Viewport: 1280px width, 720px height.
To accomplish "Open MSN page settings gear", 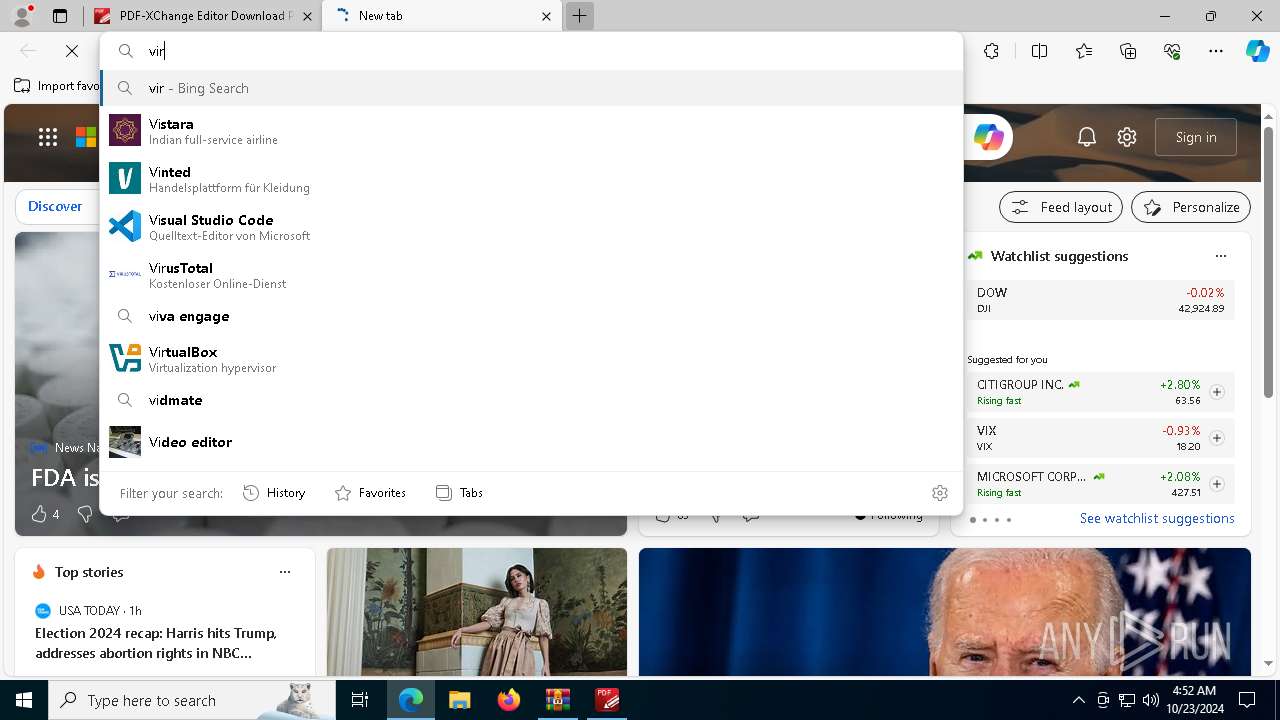I will coord(1127,137).
